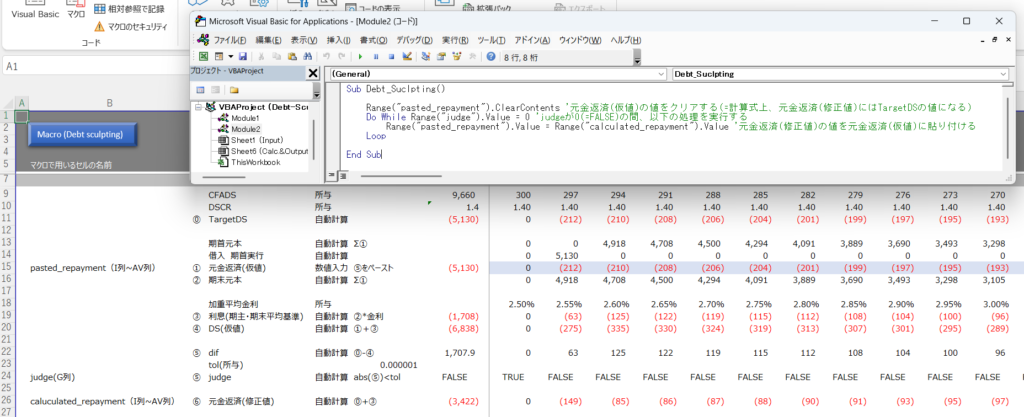Image resolution: width=1024 pixels, height=417 pixels.
Task: Open the ヘルプ(H) menu
Action: click(x=626, y=39)
